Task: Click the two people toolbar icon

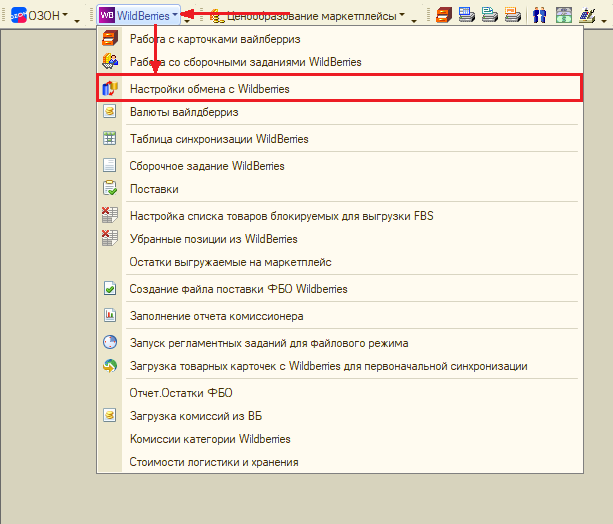Action: point(540,15)
